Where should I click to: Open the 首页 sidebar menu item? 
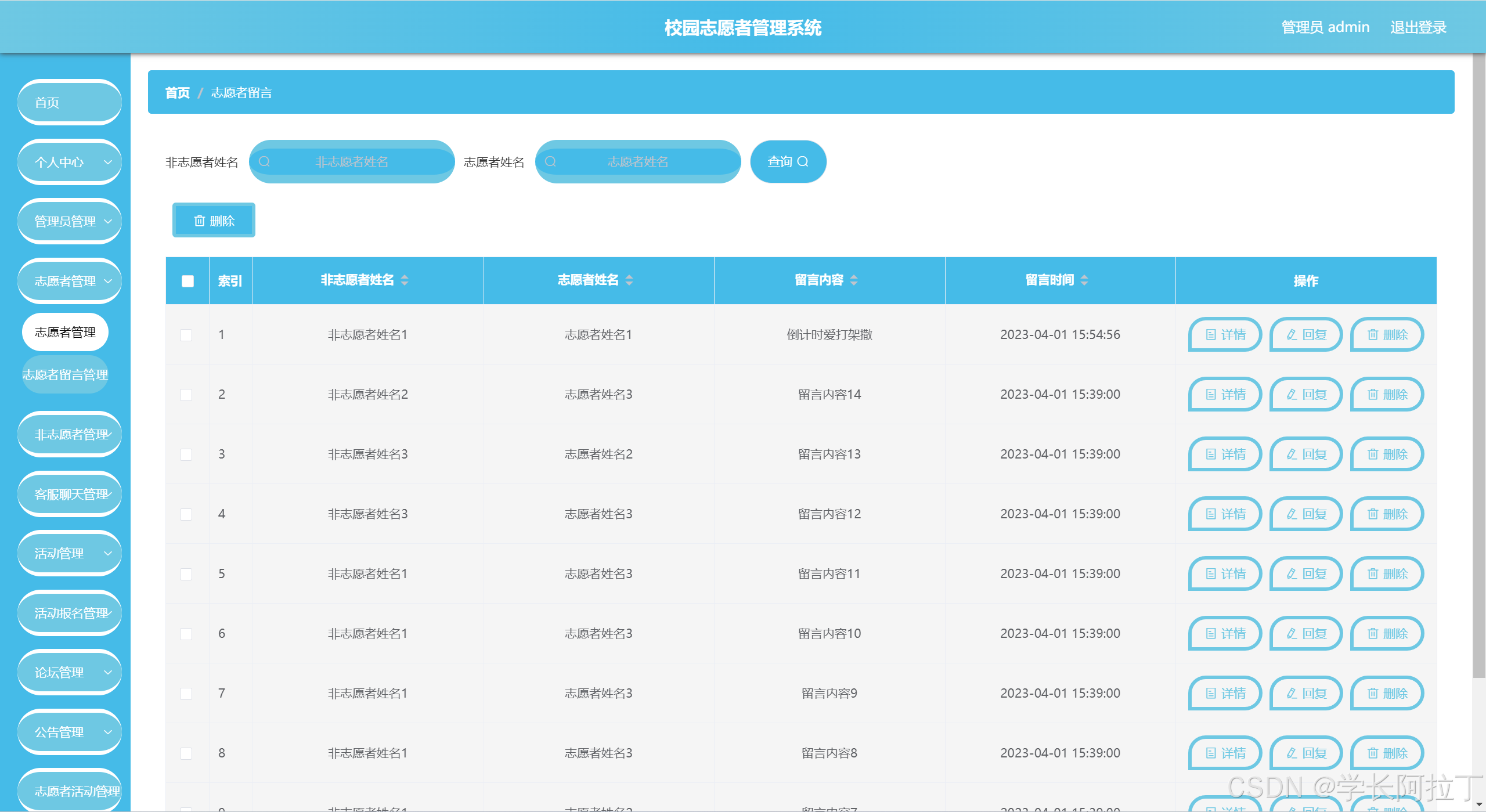click(70, 103)
